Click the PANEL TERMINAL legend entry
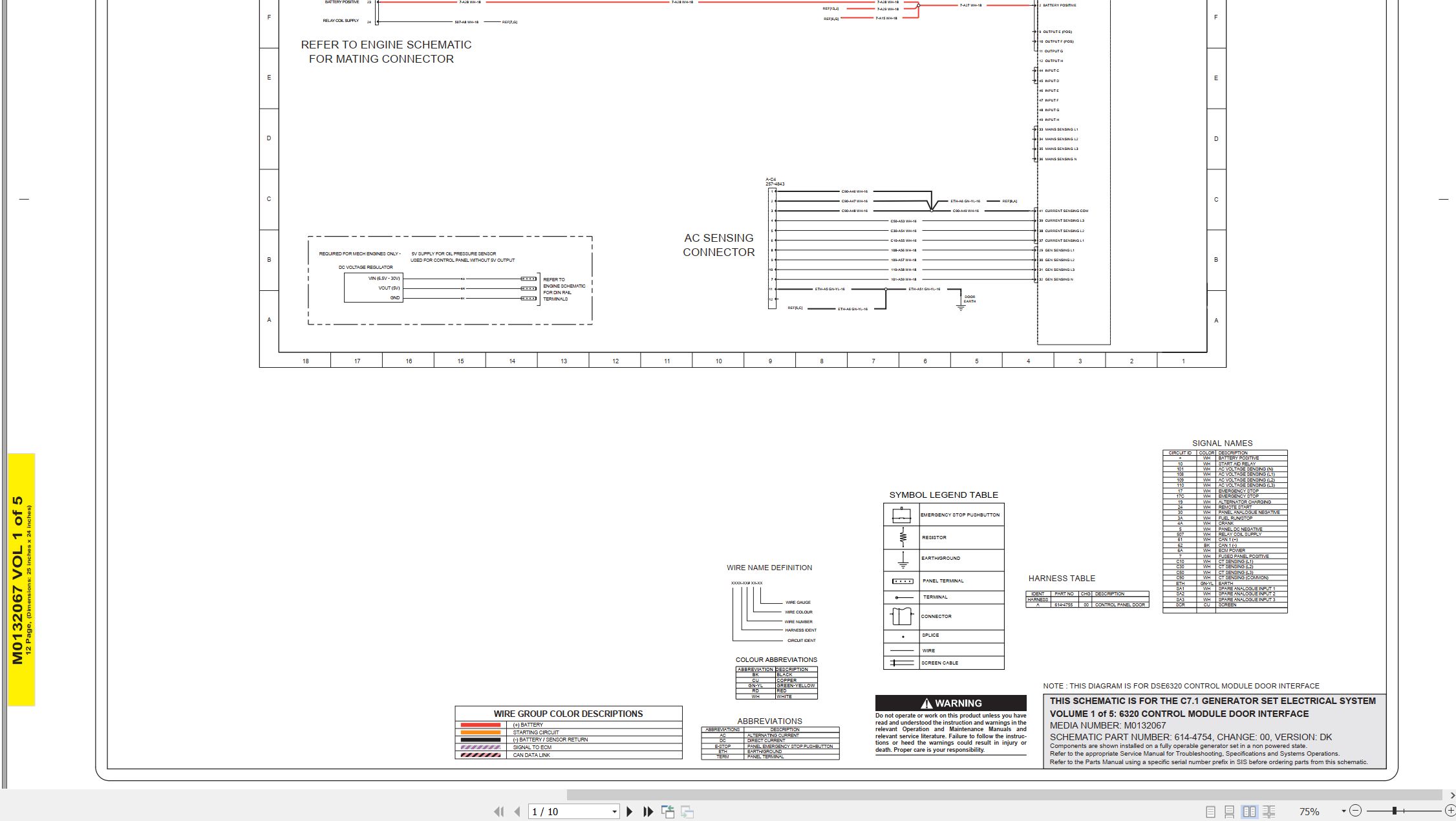Screen dimensions: 1456x821 point(943,581)
